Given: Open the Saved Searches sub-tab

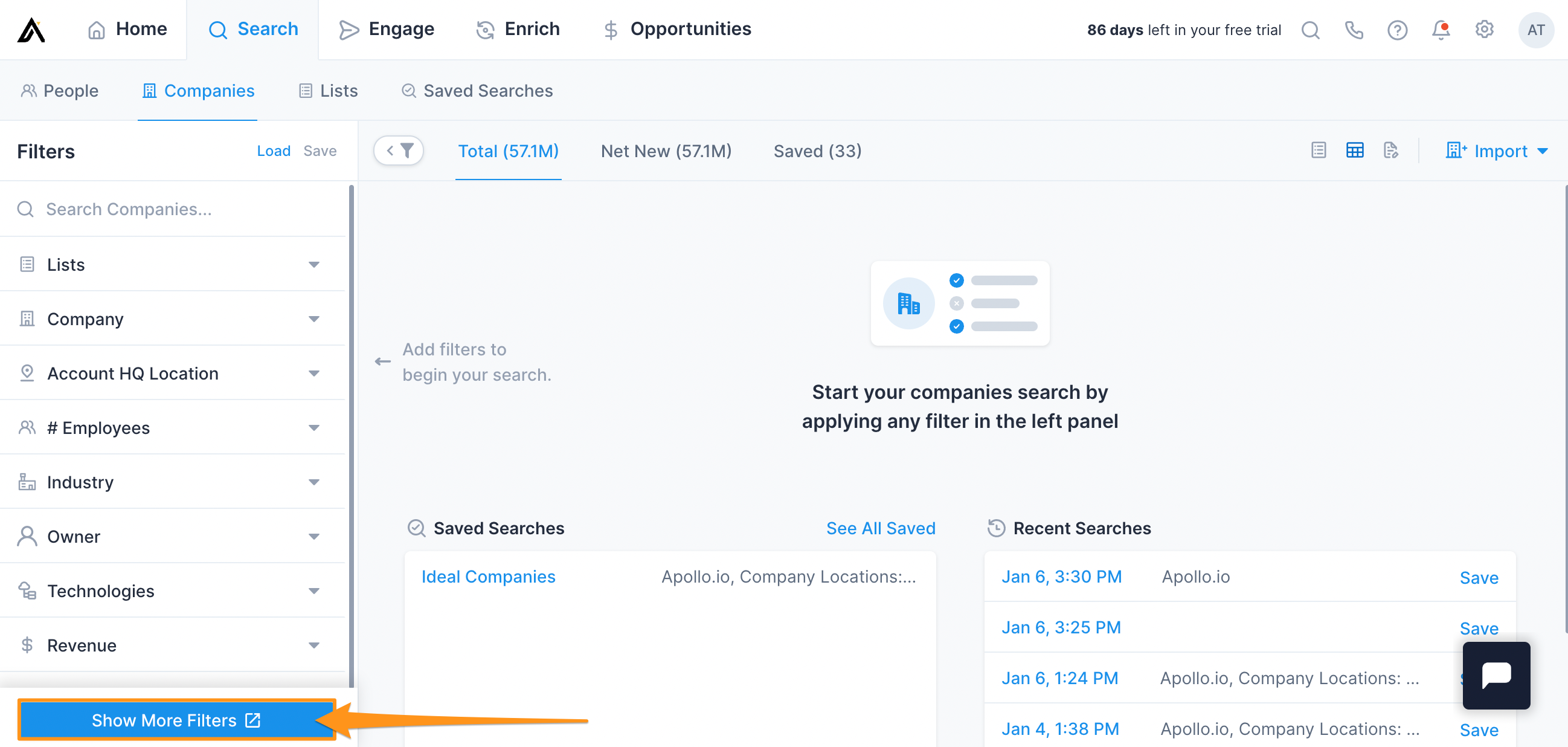Looking at the screenshot, I should coord(477,91).
